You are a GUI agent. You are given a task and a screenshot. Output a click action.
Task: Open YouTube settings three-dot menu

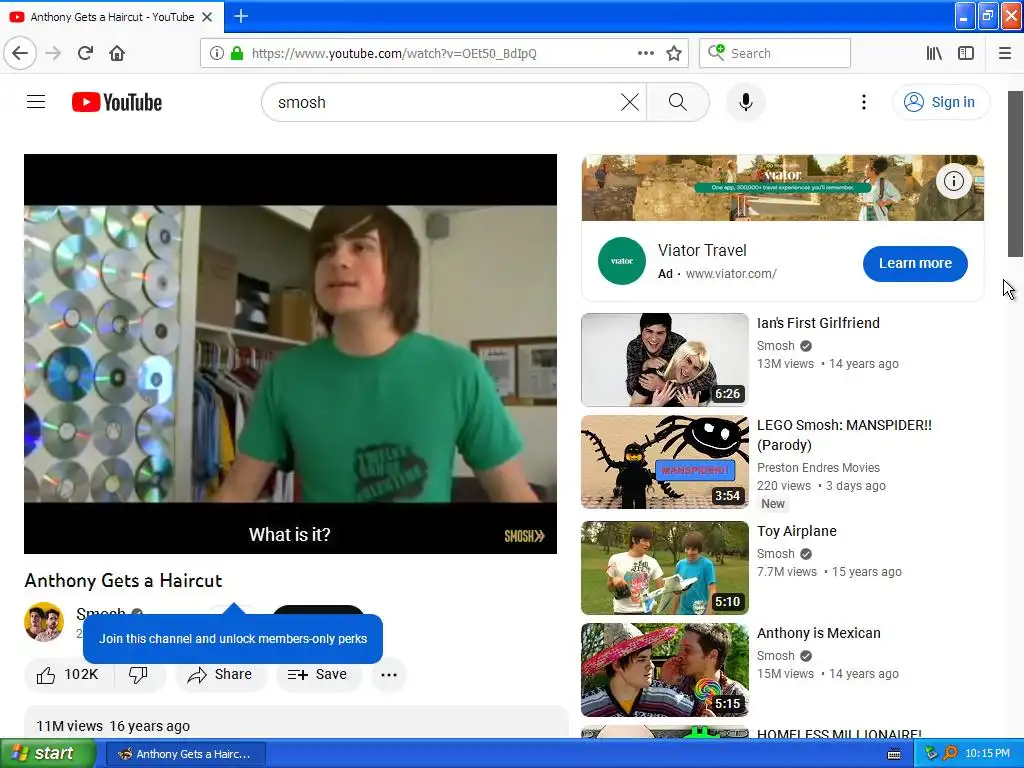click(x=863, y=102)
